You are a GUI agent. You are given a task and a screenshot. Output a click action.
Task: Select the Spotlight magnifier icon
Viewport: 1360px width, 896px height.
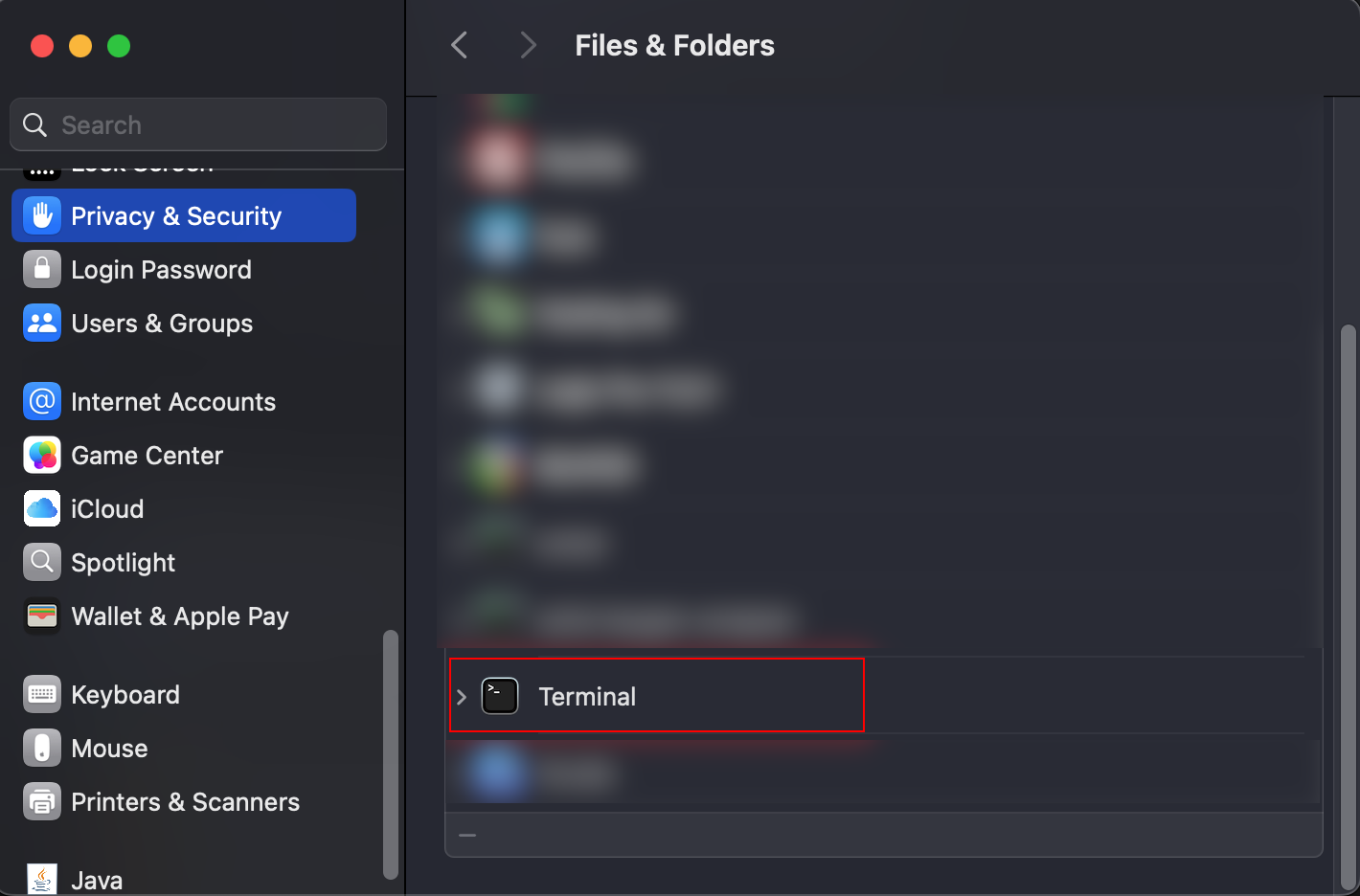pos(42,562)
